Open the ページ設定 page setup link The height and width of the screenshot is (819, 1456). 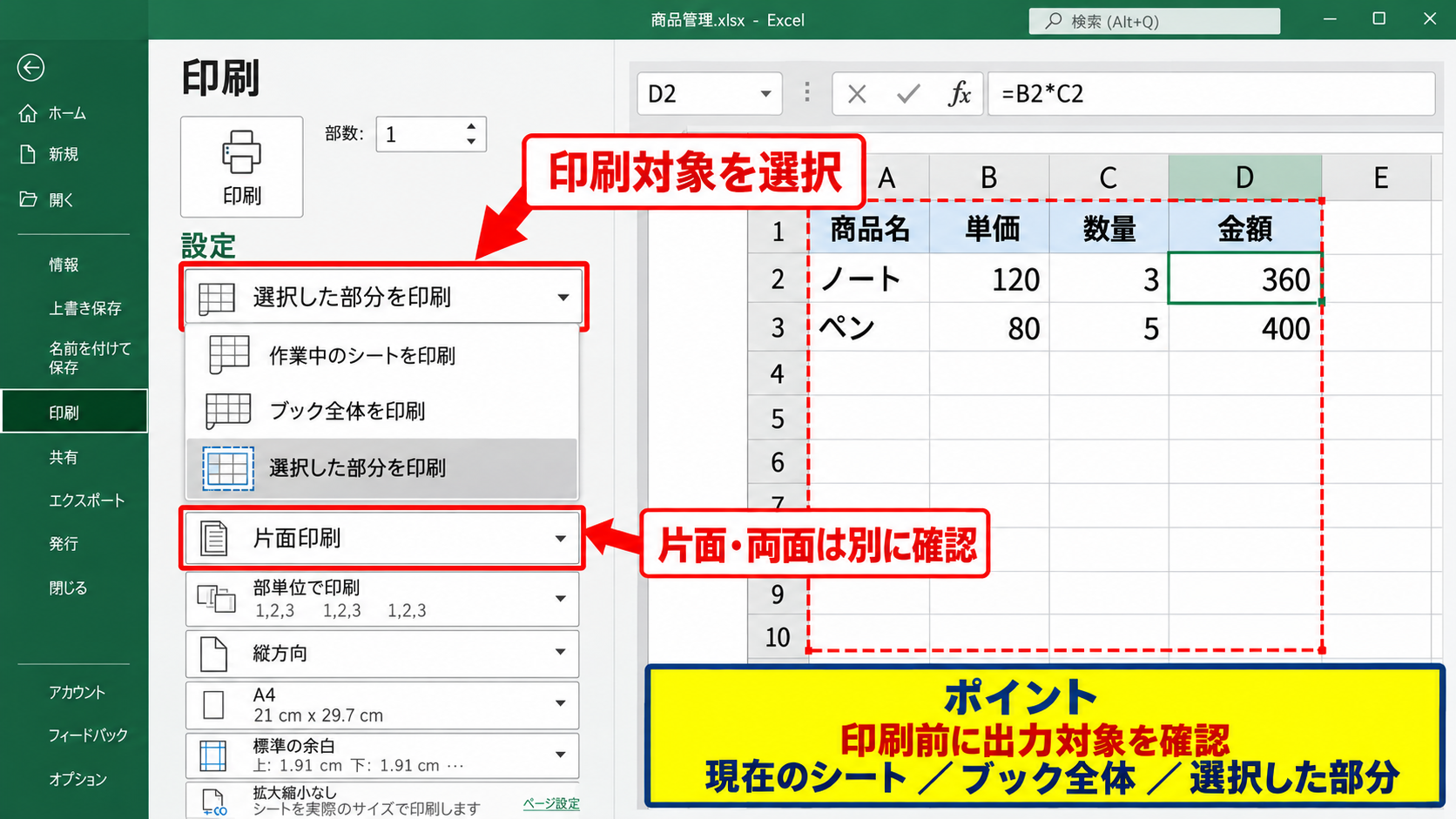[x=551, y=803]
